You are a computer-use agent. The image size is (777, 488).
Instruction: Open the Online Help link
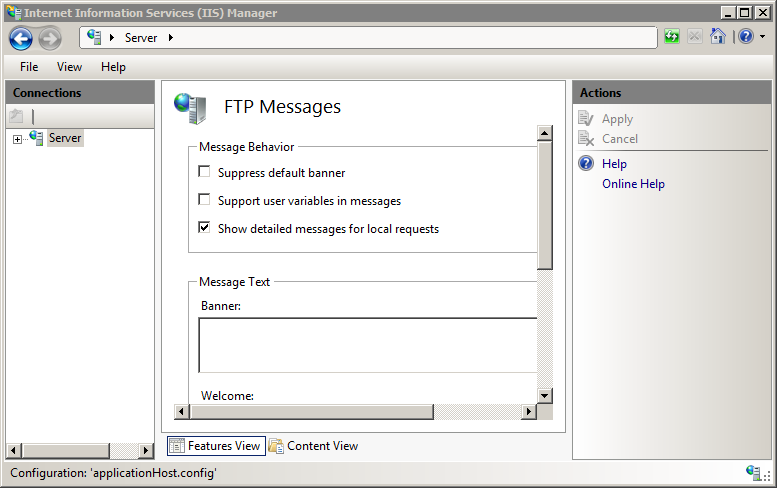[x=633, y=184]
